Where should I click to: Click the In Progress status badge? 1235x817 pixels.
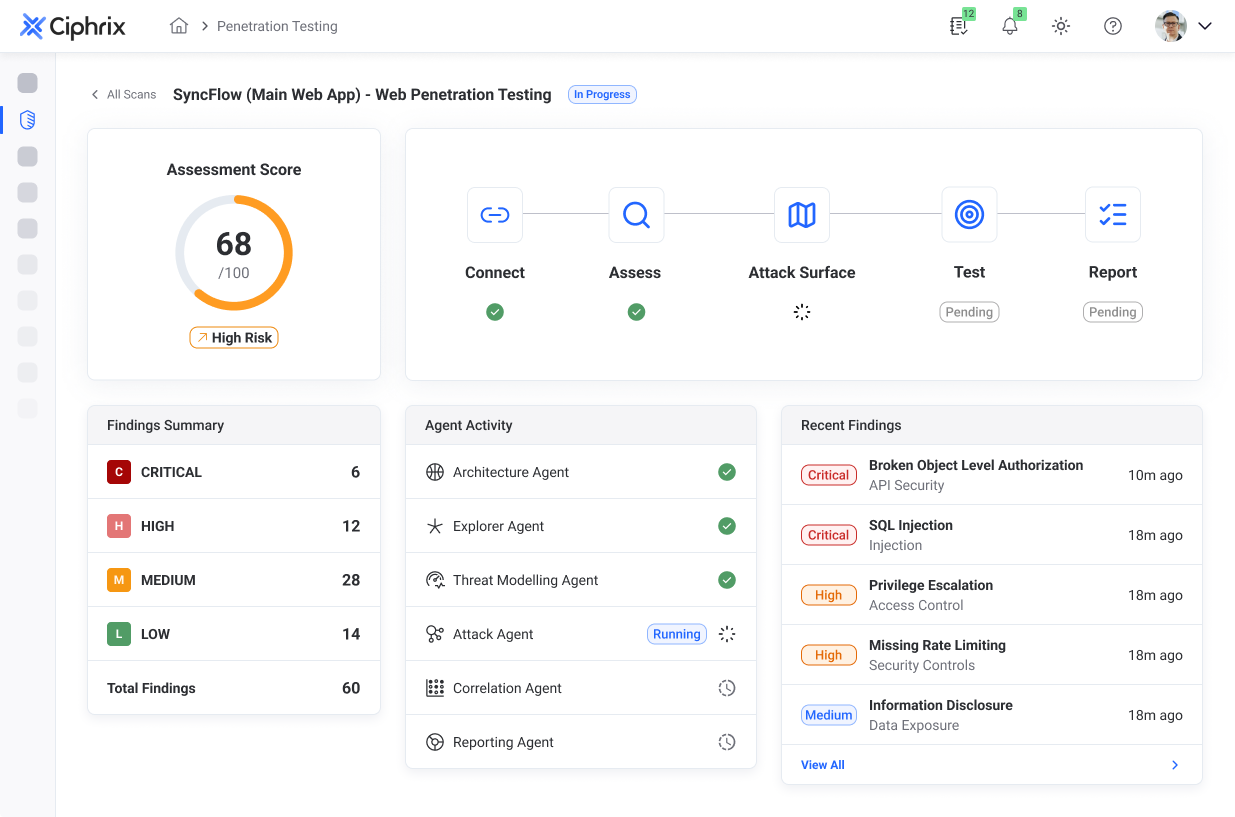click(x=602, y=94)
